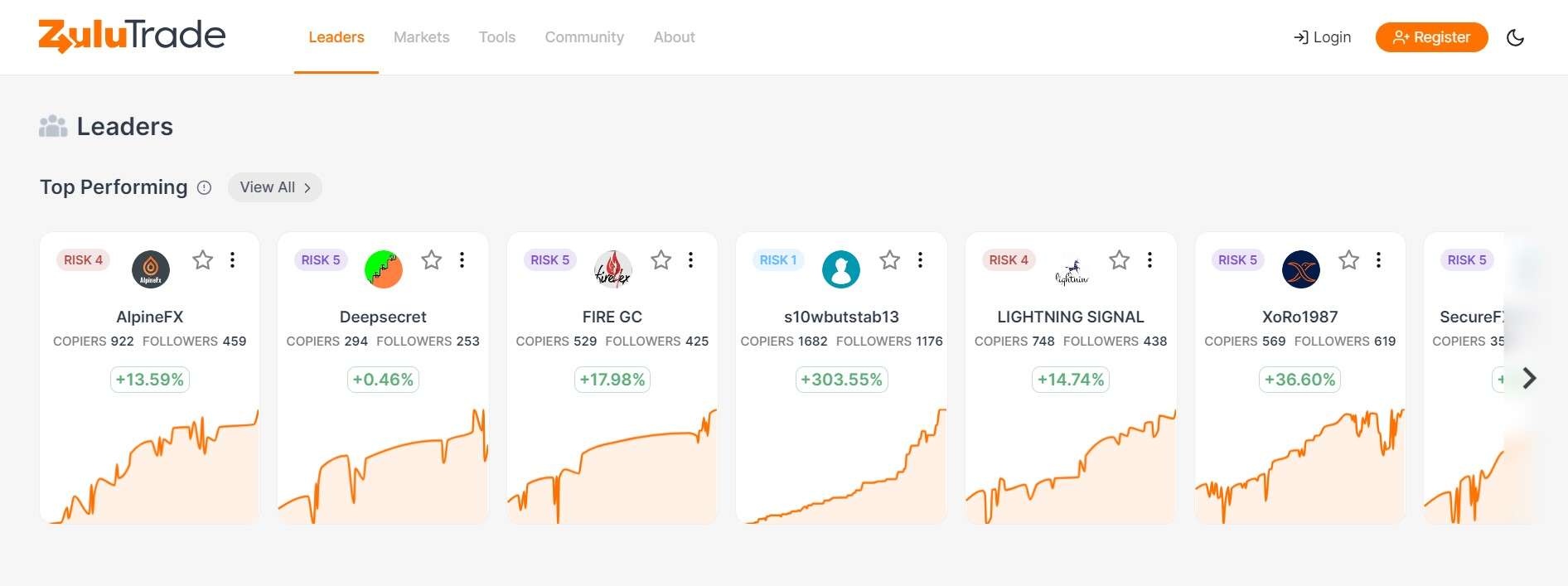Click the AlpineFX avatar
Viewport: 1568px width, 586px height.
[151, 269]
